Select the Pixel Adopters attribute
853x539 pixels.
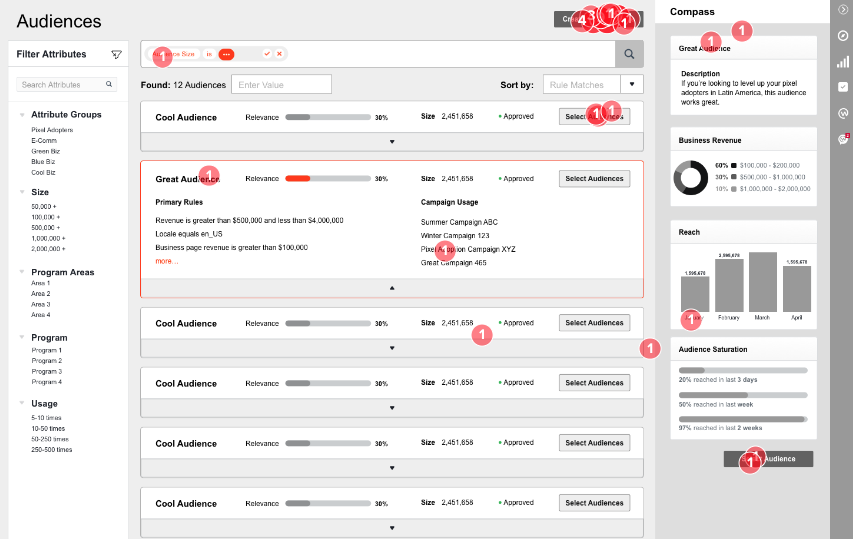(52, 130)
